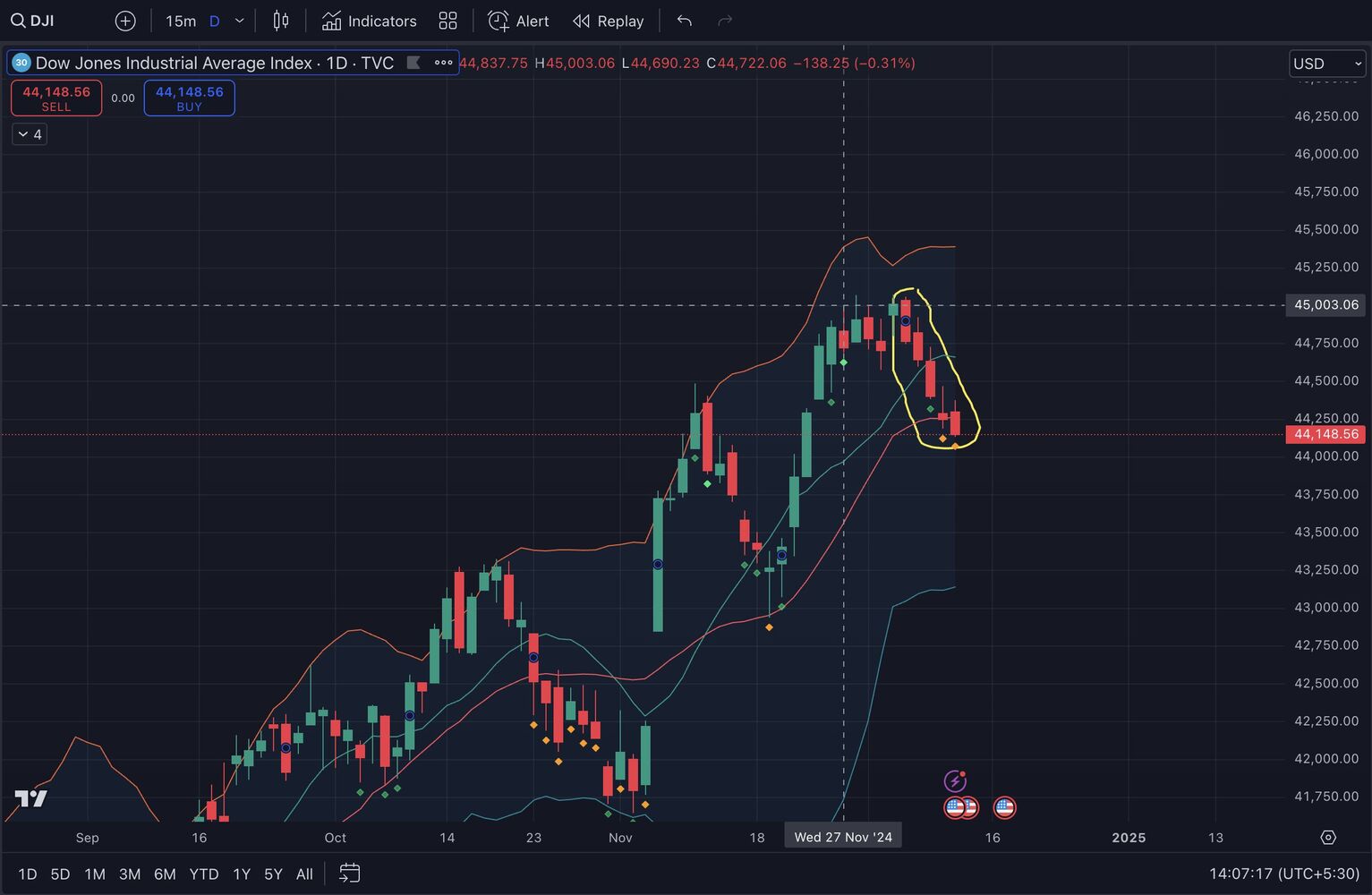
Task: Set date range to All
Action: [304, 874]
